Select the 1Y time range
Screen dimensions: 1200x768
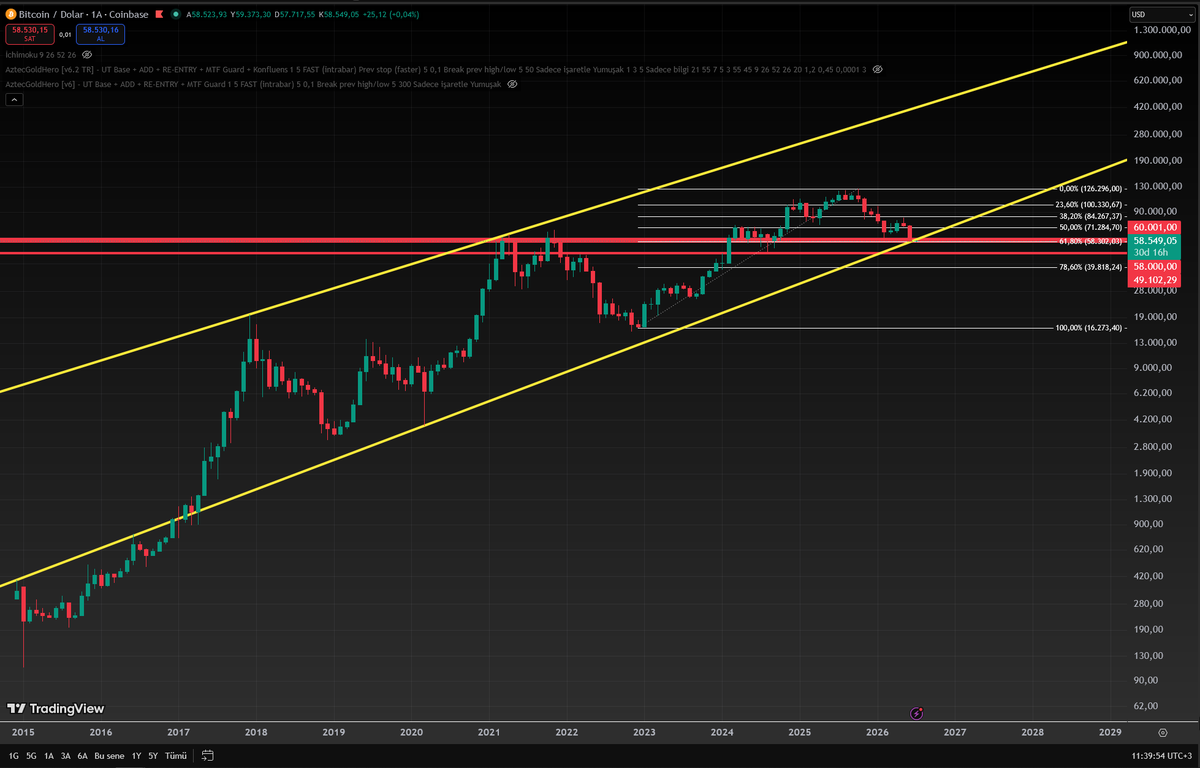[x=137, y=755]
